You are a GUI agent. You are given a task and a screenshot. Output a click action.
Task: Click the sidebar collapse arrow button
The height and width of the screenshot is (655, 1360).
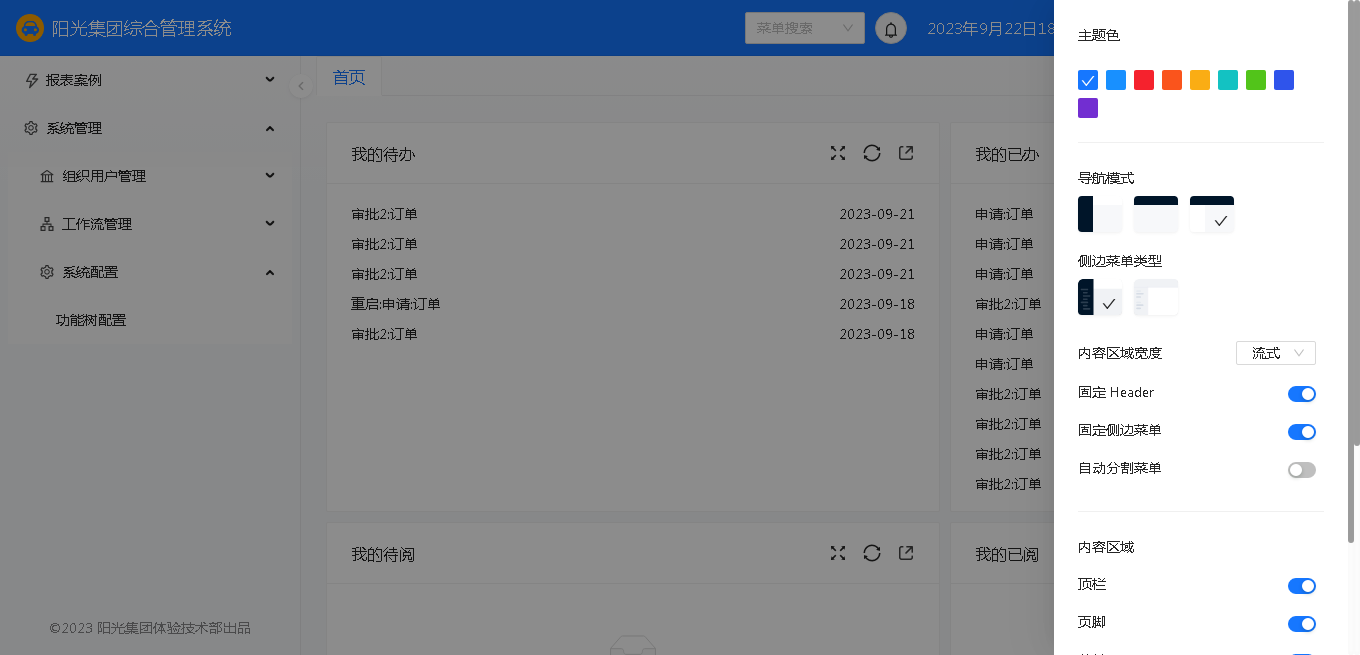pyautogui.click(x=301, y=87)
